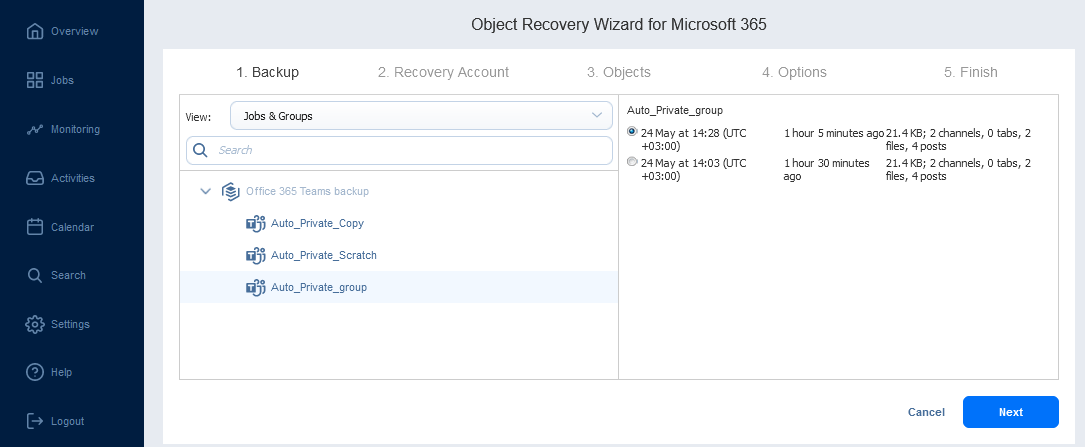This screenshot has width=1085, height=447.
Task: Click the Office 365 Teams backup label
Action: 307,191
